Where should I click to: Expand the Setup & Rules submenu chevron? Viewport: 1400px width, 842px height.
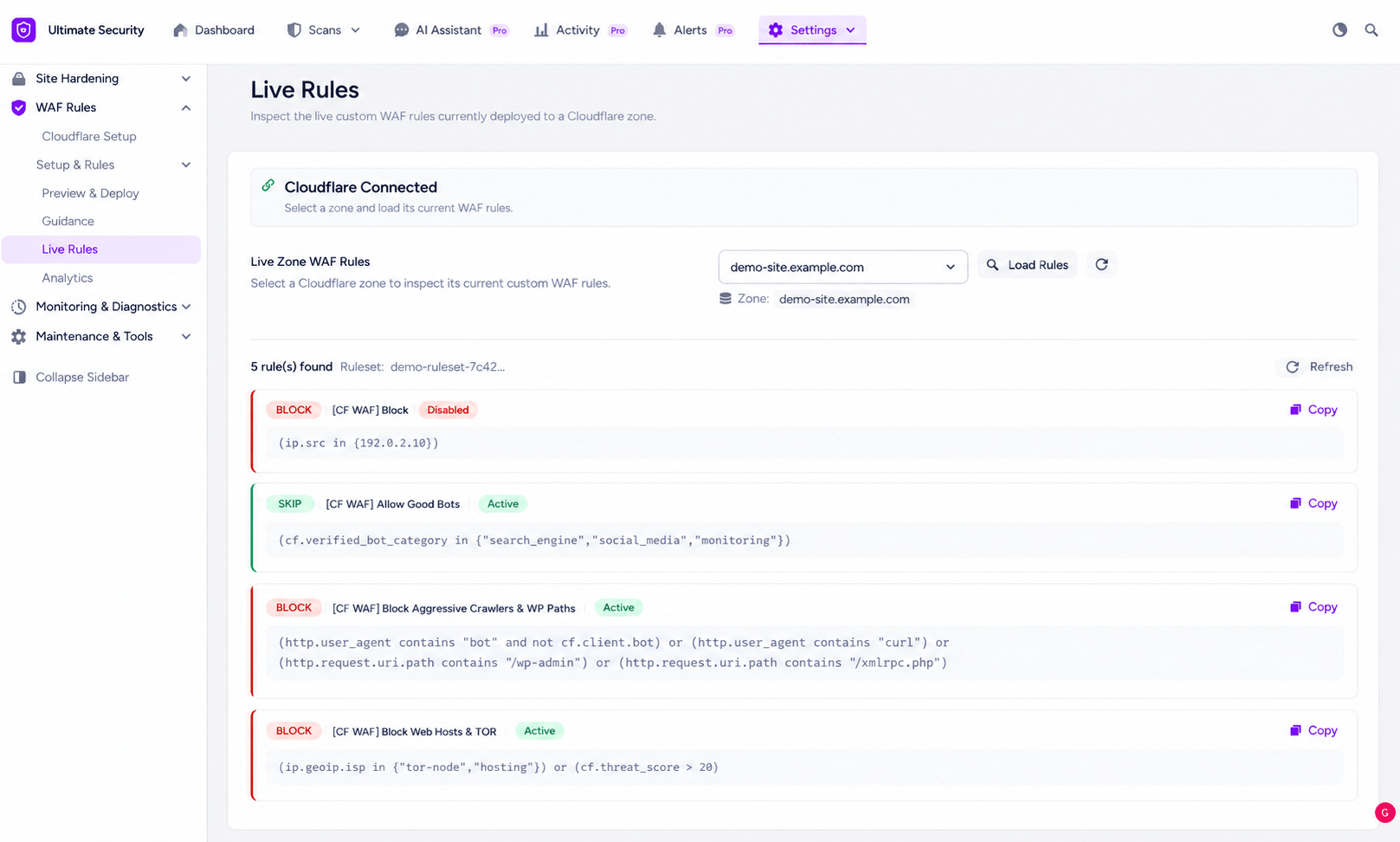tap(186, 165)
